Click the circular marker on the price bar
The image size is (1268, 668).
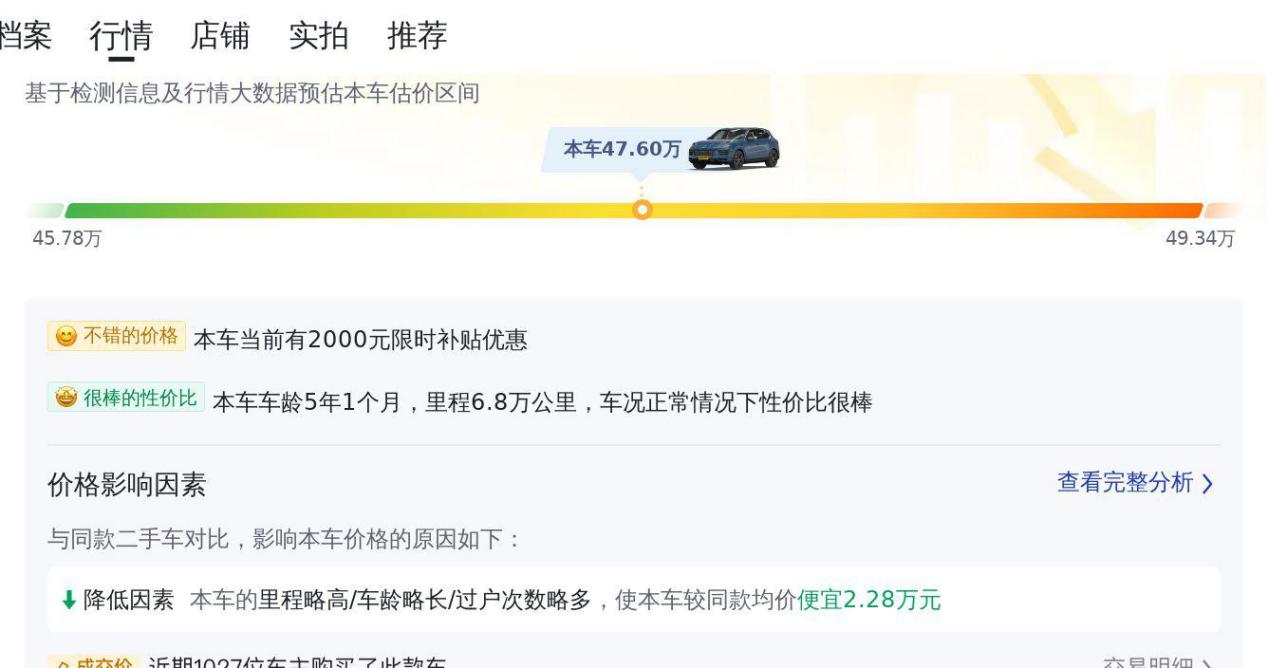coord(643,210)
